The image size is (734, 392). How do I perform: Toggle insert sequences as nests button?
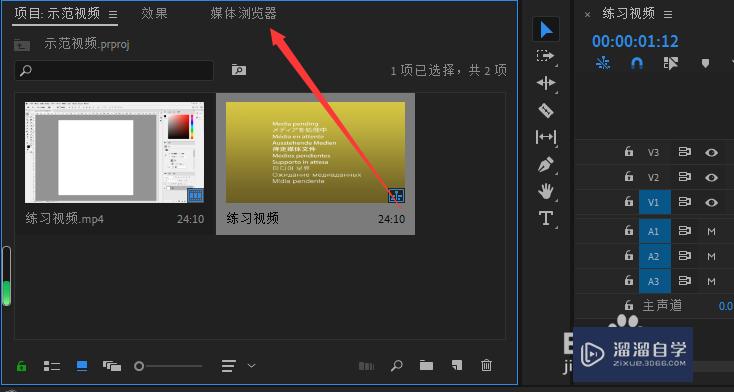point(603,64)
